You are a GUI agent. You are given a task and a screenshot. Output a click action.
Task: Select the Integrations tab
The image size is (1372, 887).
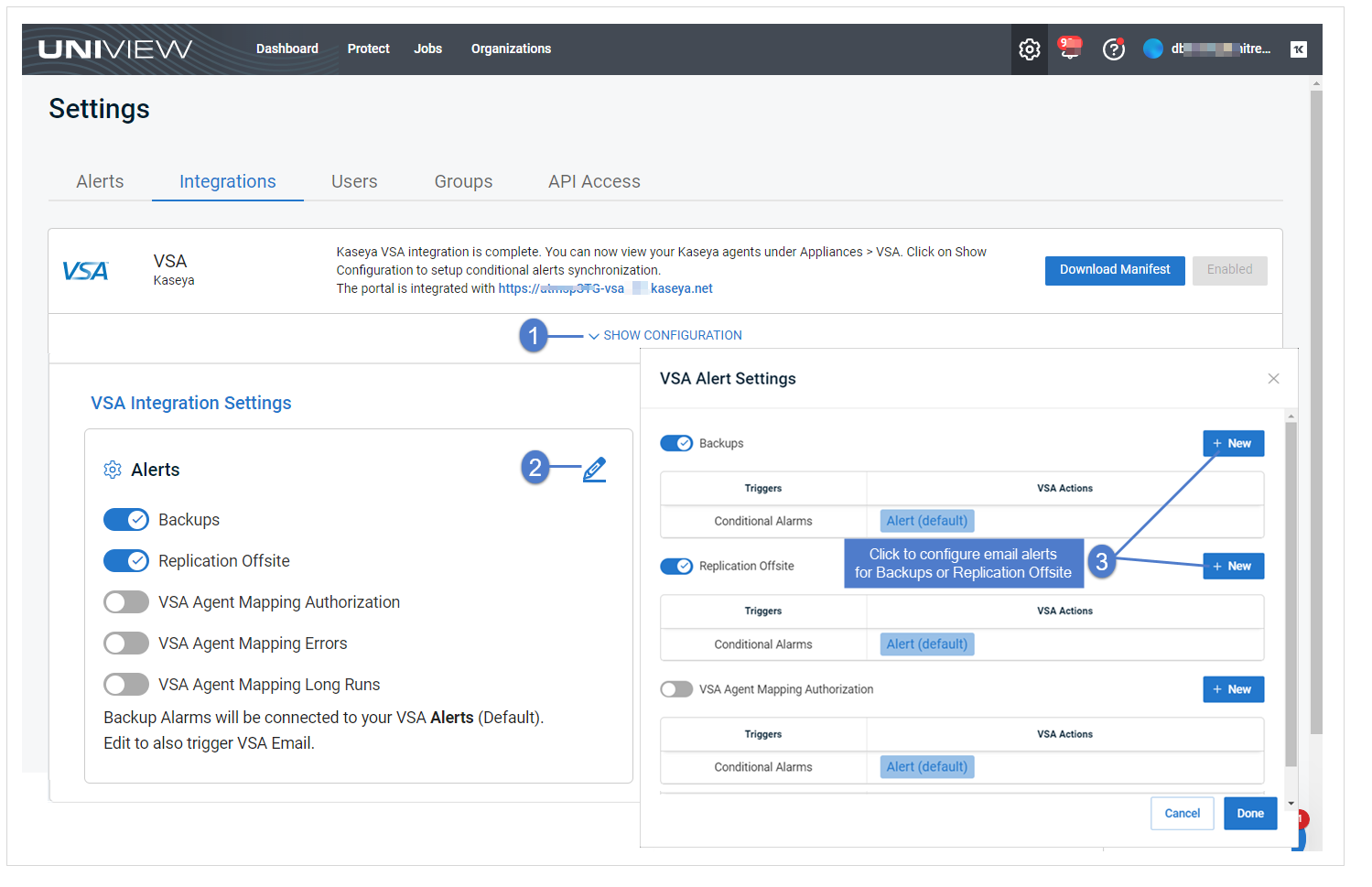(x=228, y=181)
